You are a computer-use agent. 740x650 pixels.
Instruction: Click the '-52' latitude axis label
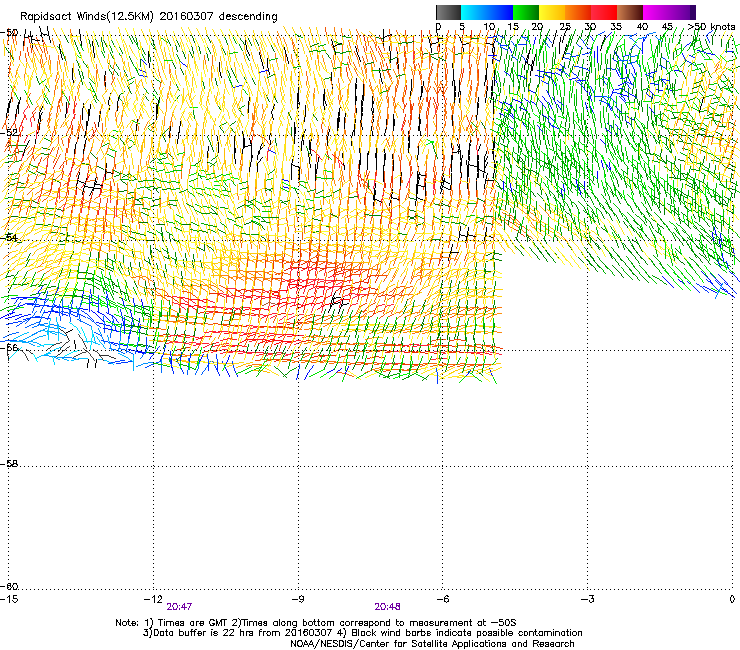9,133
